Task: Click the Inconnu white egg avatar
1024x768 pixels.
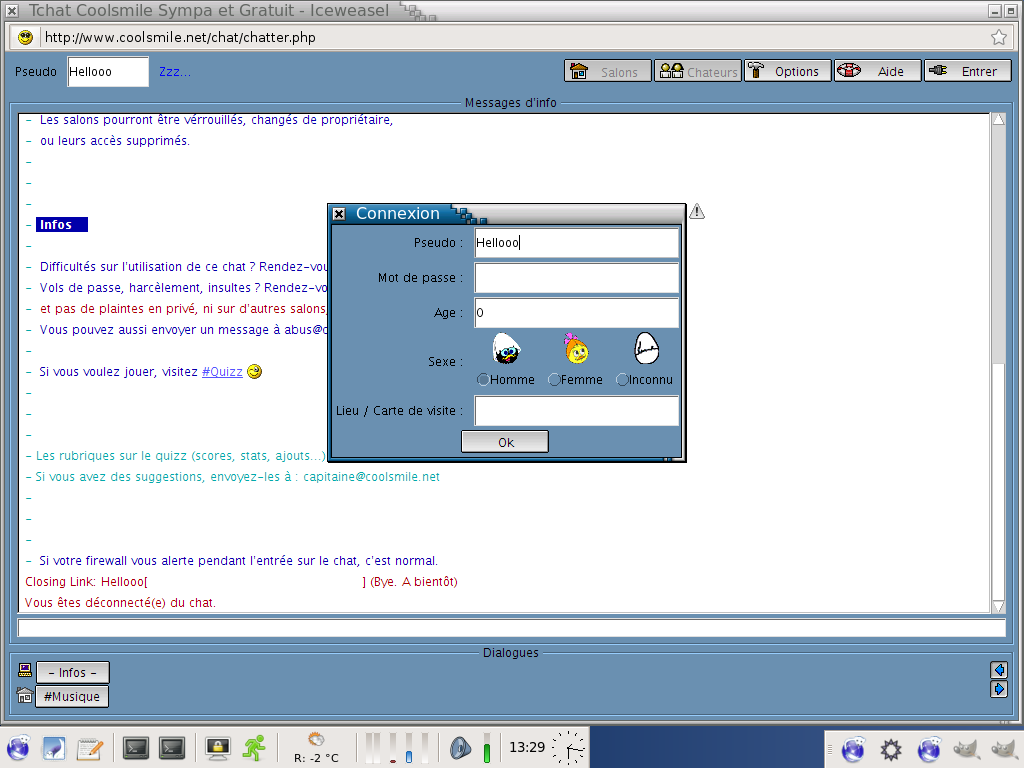Action: pos(647,348)
